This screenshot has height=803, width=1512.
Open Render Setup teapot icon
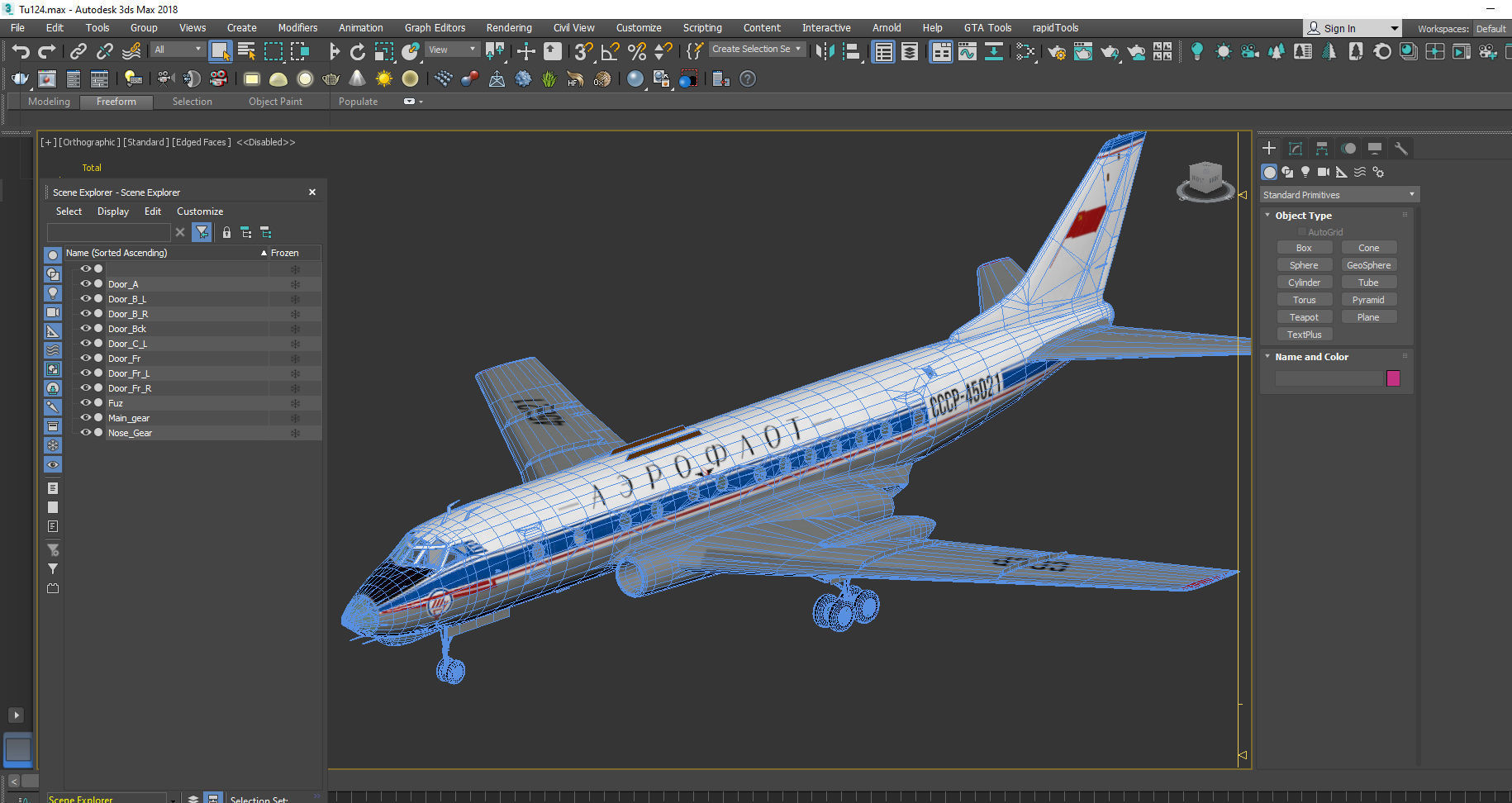click(x=1057, y=52)
